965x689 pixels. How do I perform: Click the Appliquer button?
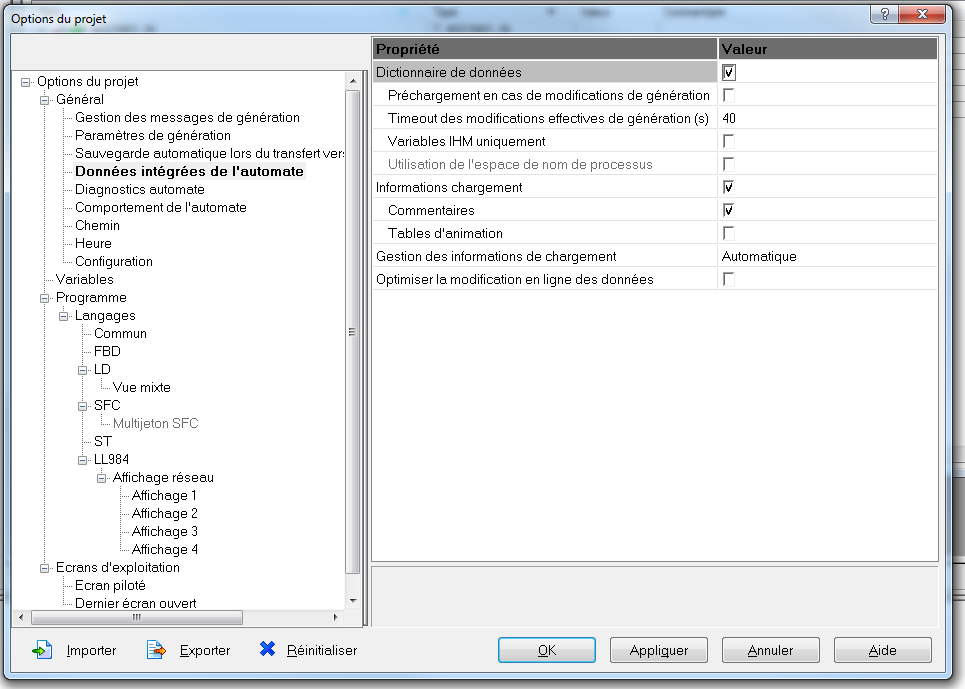pyautogui.click(x=659, y=650)
